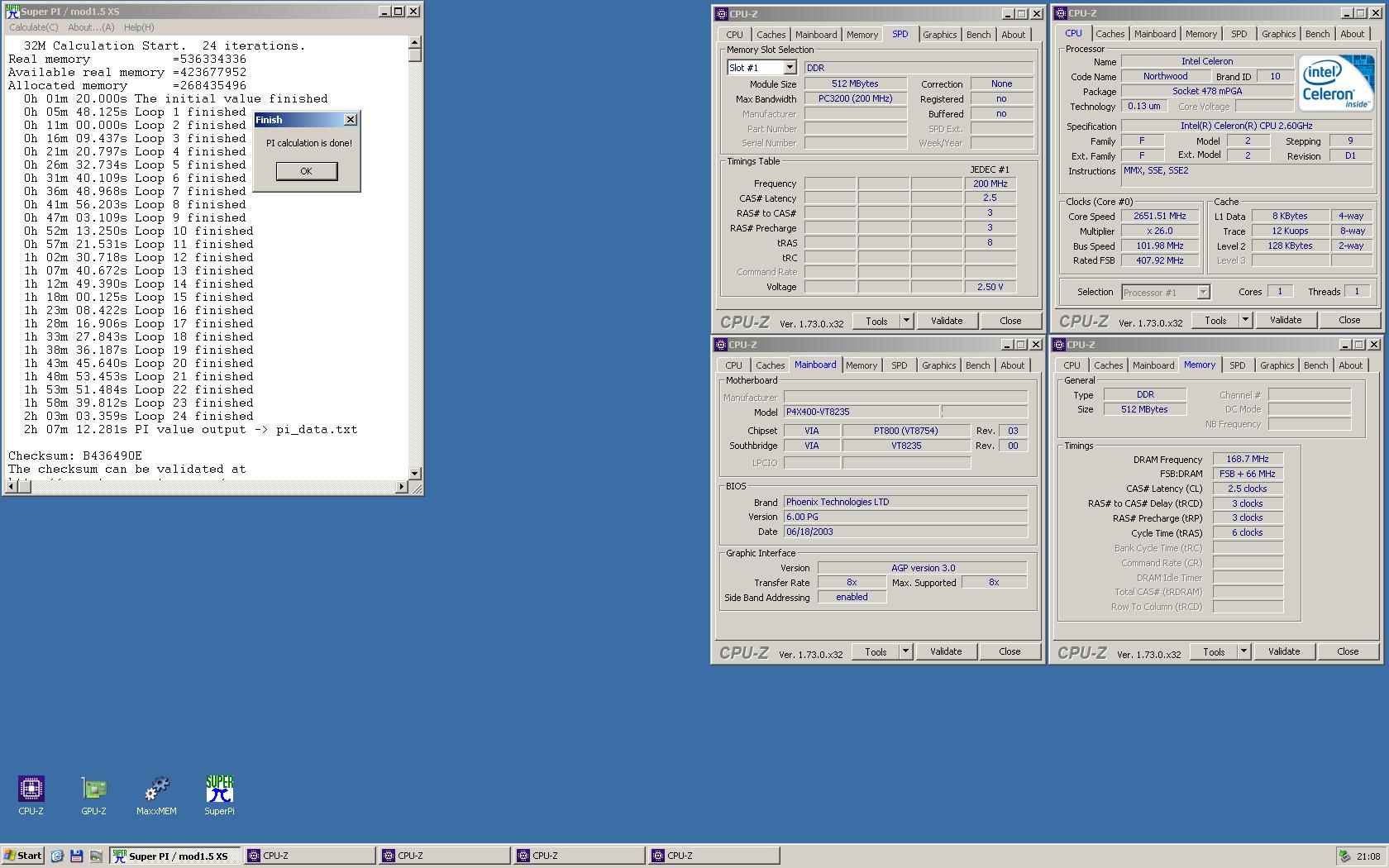Launch the SuperPi desktop shortcut
Screen dimensions: 1389x868
coord(219,789)
